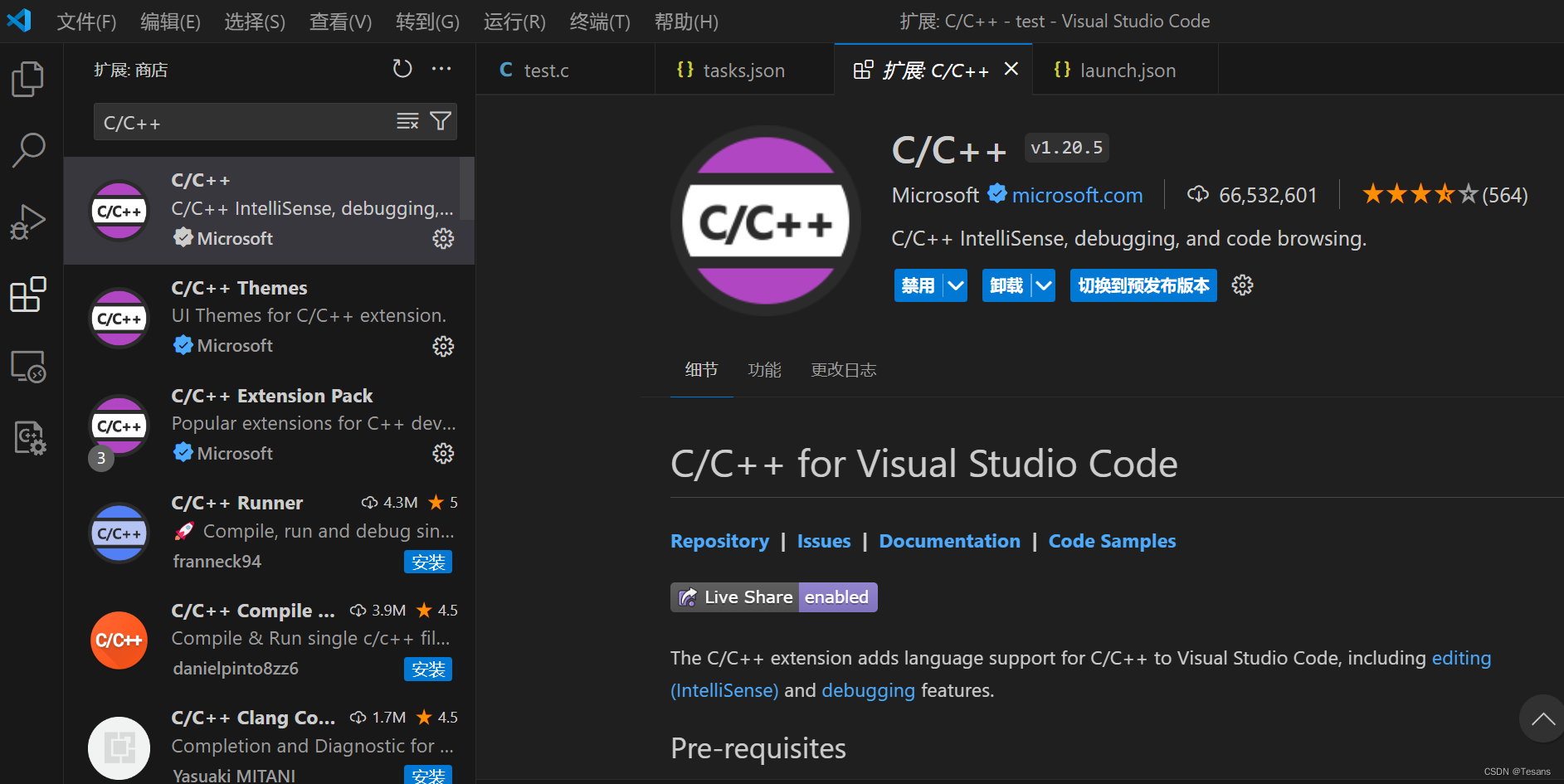Disable the C/C++ extension via 禁用 button

[x=918, y=285]
